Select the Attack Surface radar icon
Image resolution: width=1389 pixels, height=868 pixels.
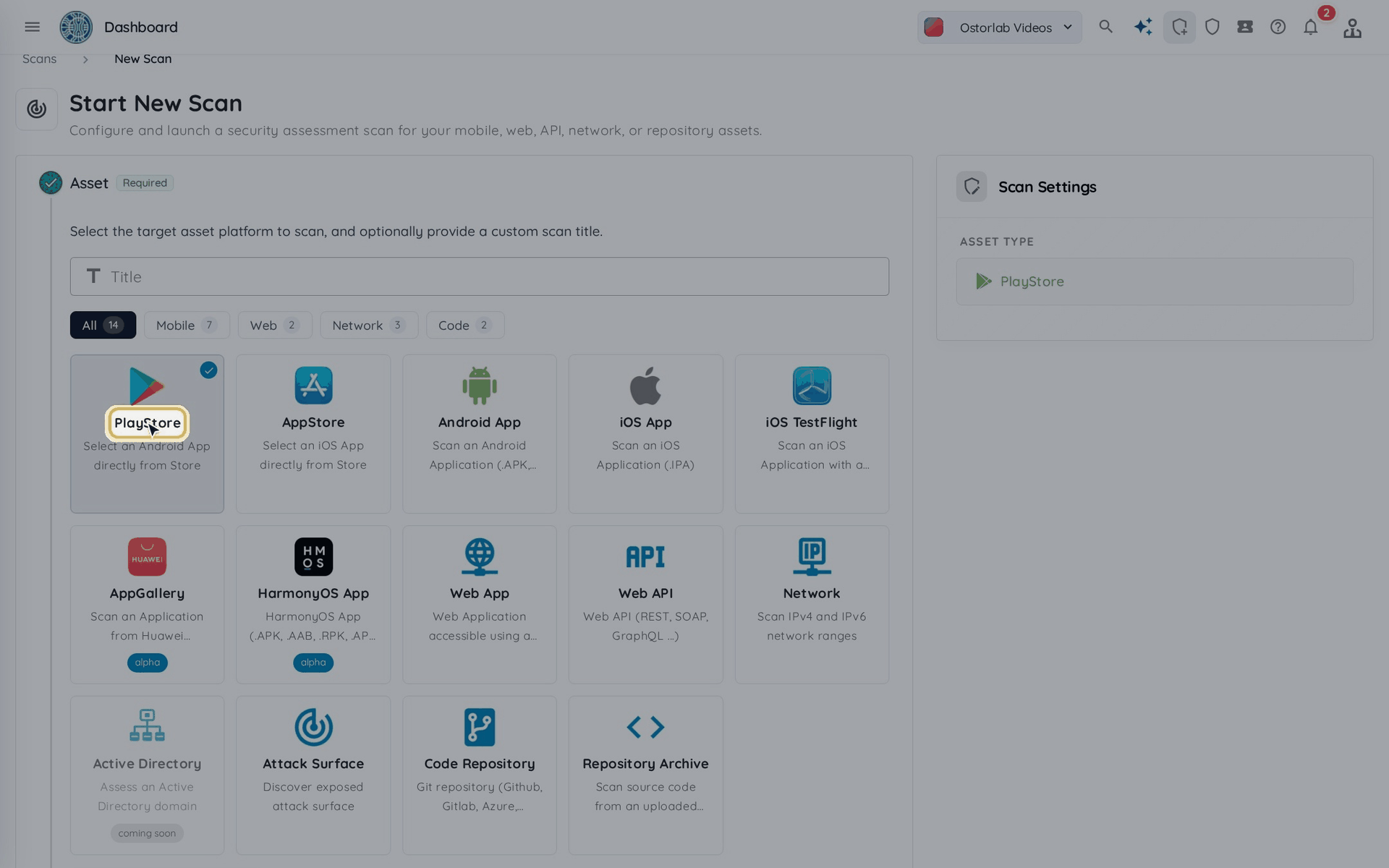pos(313,727)
